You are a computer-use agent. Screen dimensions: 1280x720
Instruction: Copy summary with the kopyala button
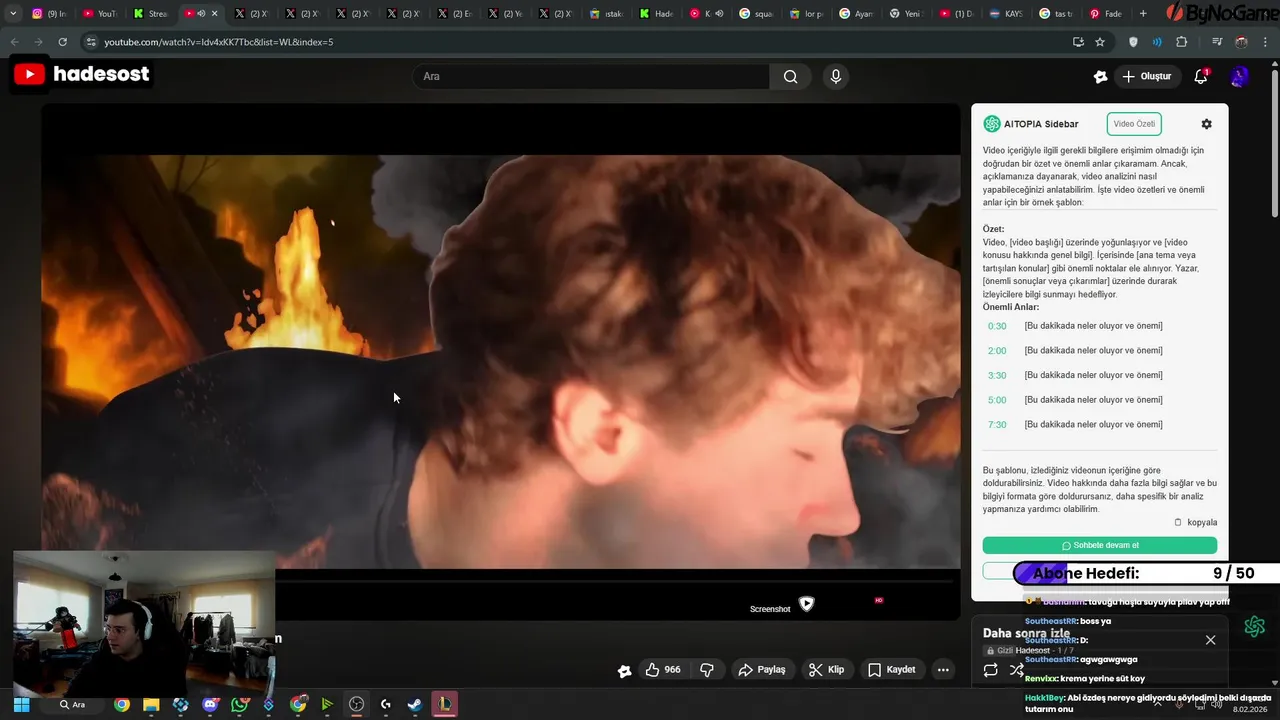point(1195,522)
